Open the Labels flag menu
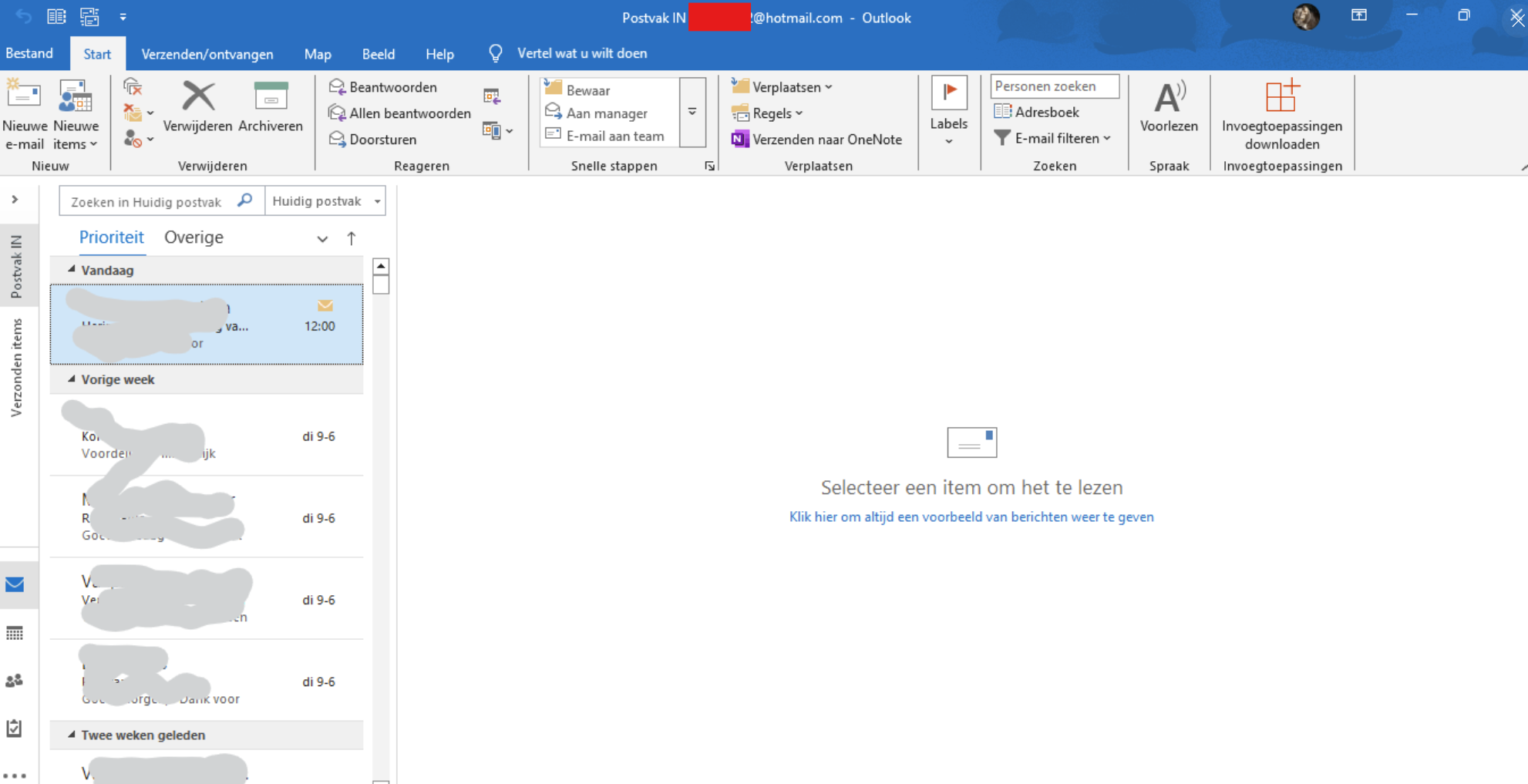The height and width of the screenshot is (784, 1528). [949, 113]
